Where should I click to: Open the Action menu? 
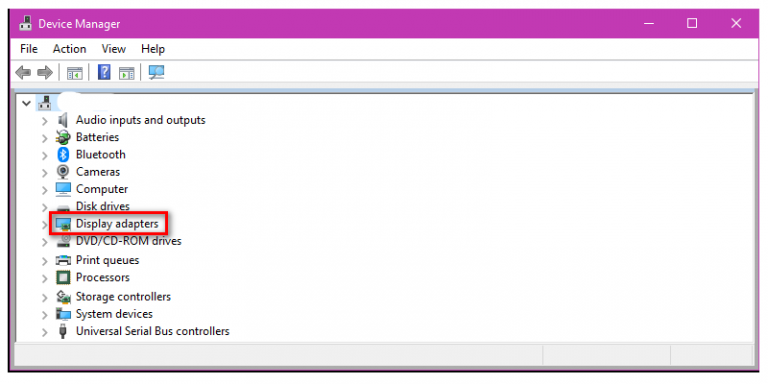click(x=70, y=49)
